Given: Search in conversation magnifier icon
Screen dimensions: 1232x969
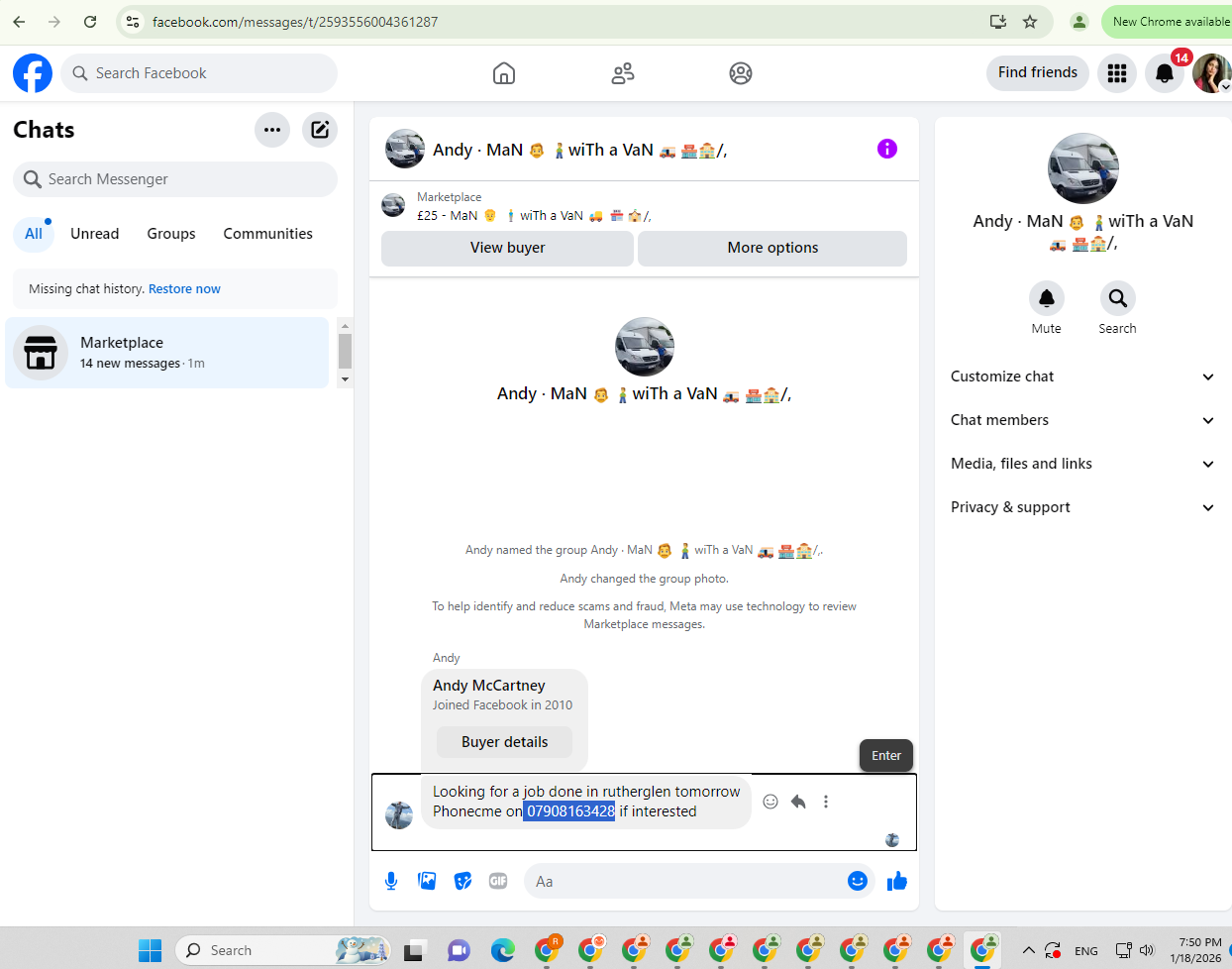Looking at the screenshot, I should 1118,298.
